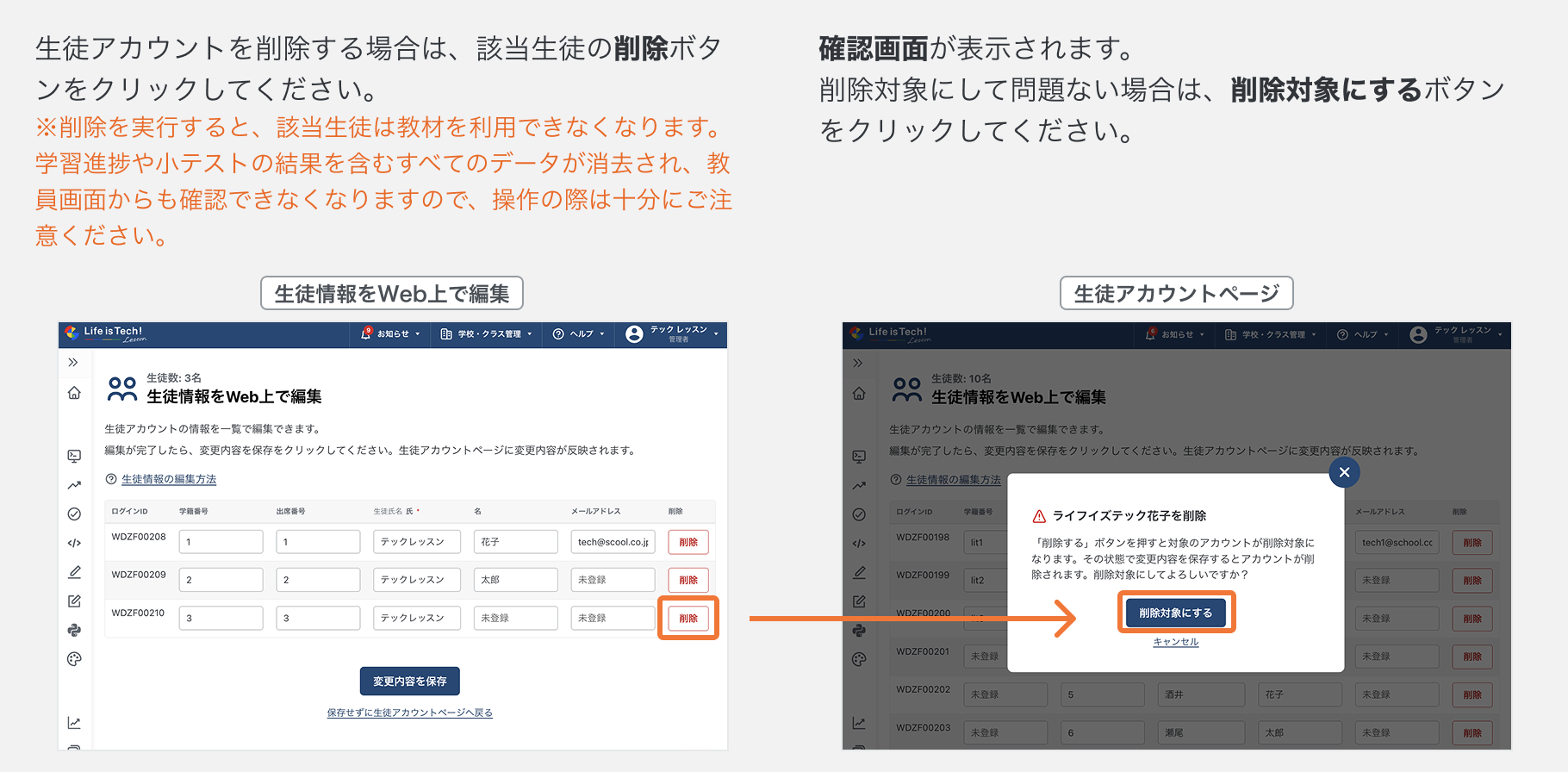Click 削除対象にする button in dialog
1568x772 pixels.
tap(1176, 613)
